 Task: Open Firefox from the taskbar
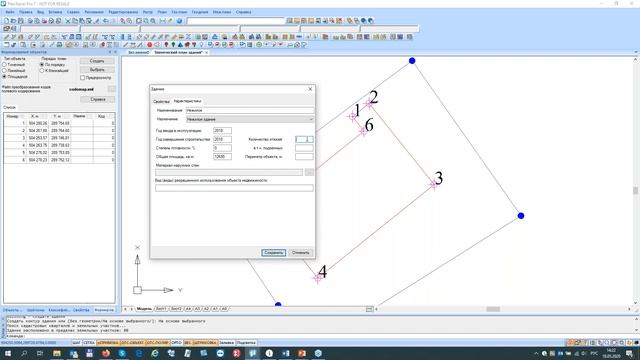[x=106, y=353]
